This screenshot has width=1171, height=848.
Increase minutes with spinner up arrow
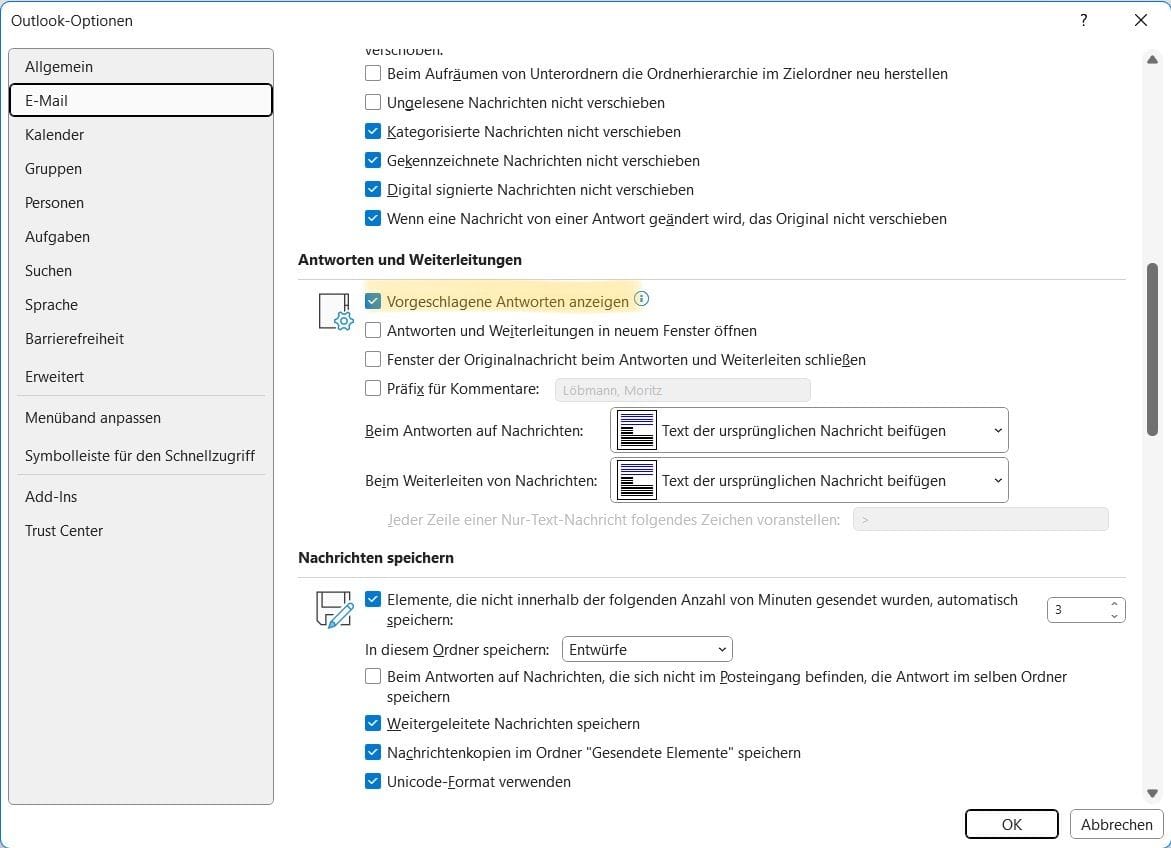click(1114, 604)
